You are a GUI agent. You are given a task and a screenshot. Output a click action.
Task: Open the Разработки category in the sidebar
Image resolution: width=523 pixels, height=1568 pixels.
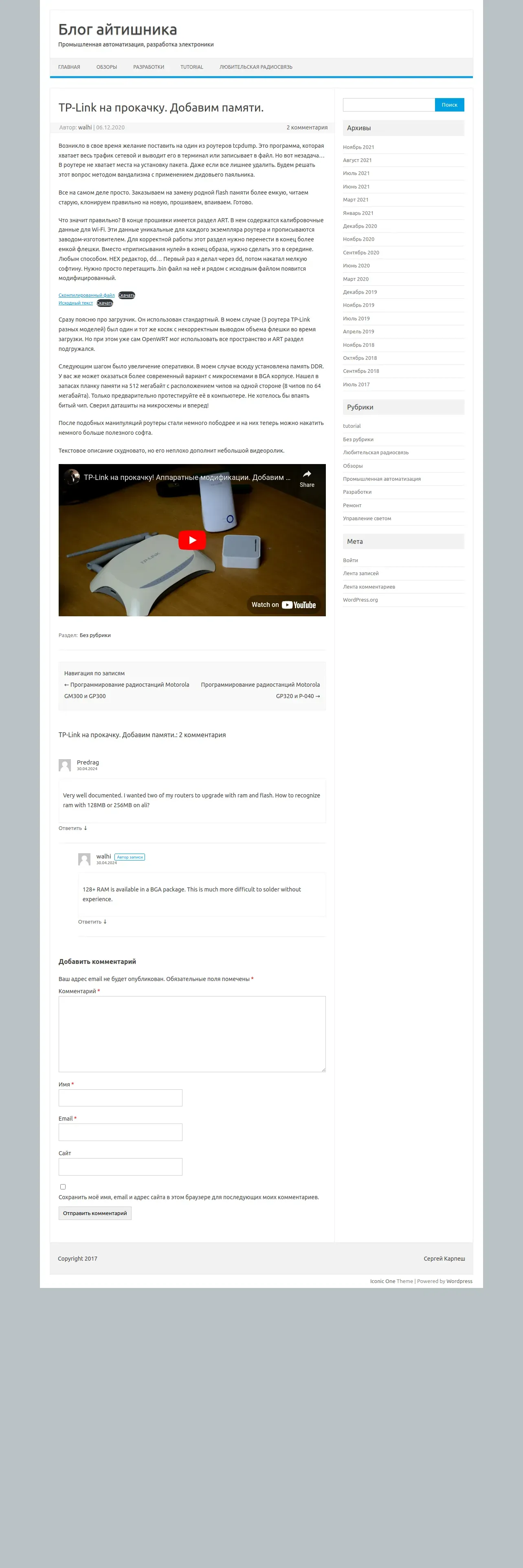[x=357, y=492]
